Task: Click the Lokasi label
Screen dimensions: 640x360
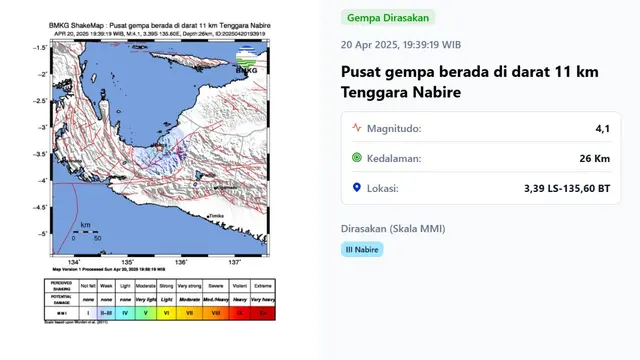Action: coord(382,188)
